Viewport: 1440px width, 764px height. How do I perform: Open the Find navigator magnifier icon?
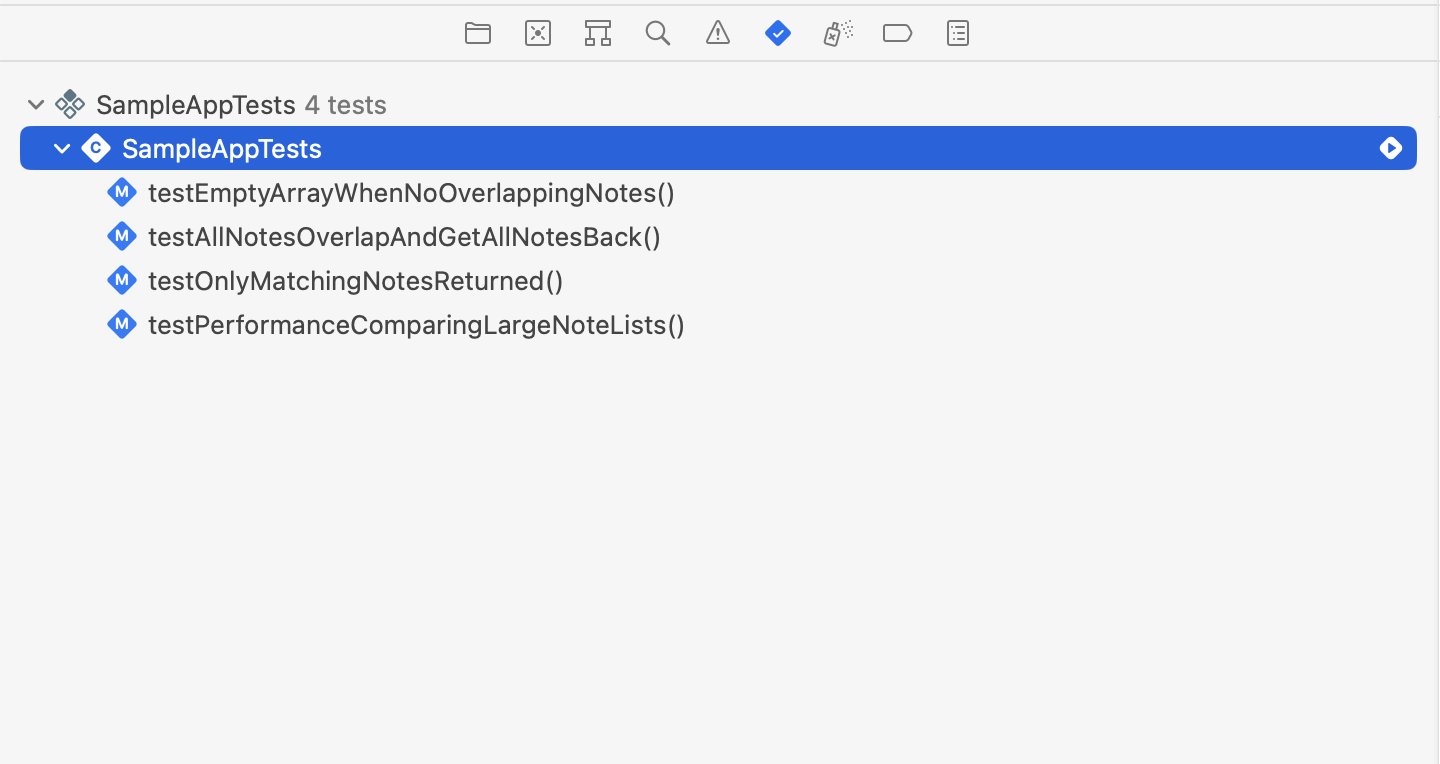(657, 33)
